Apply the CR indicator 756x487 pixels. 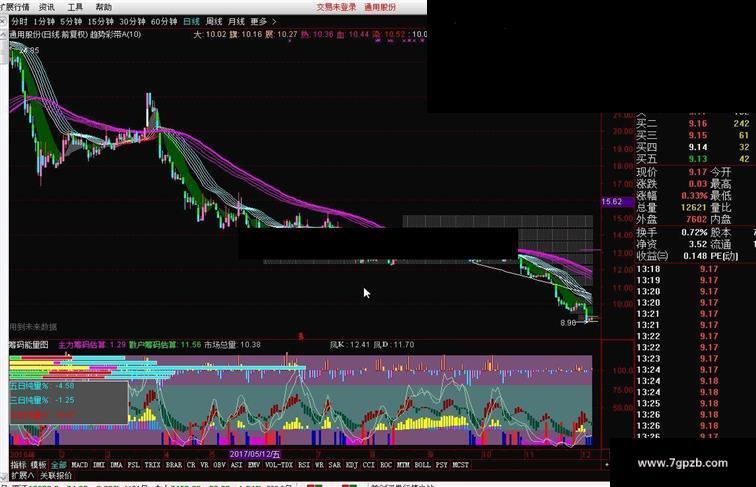click(x=191, y=465)
